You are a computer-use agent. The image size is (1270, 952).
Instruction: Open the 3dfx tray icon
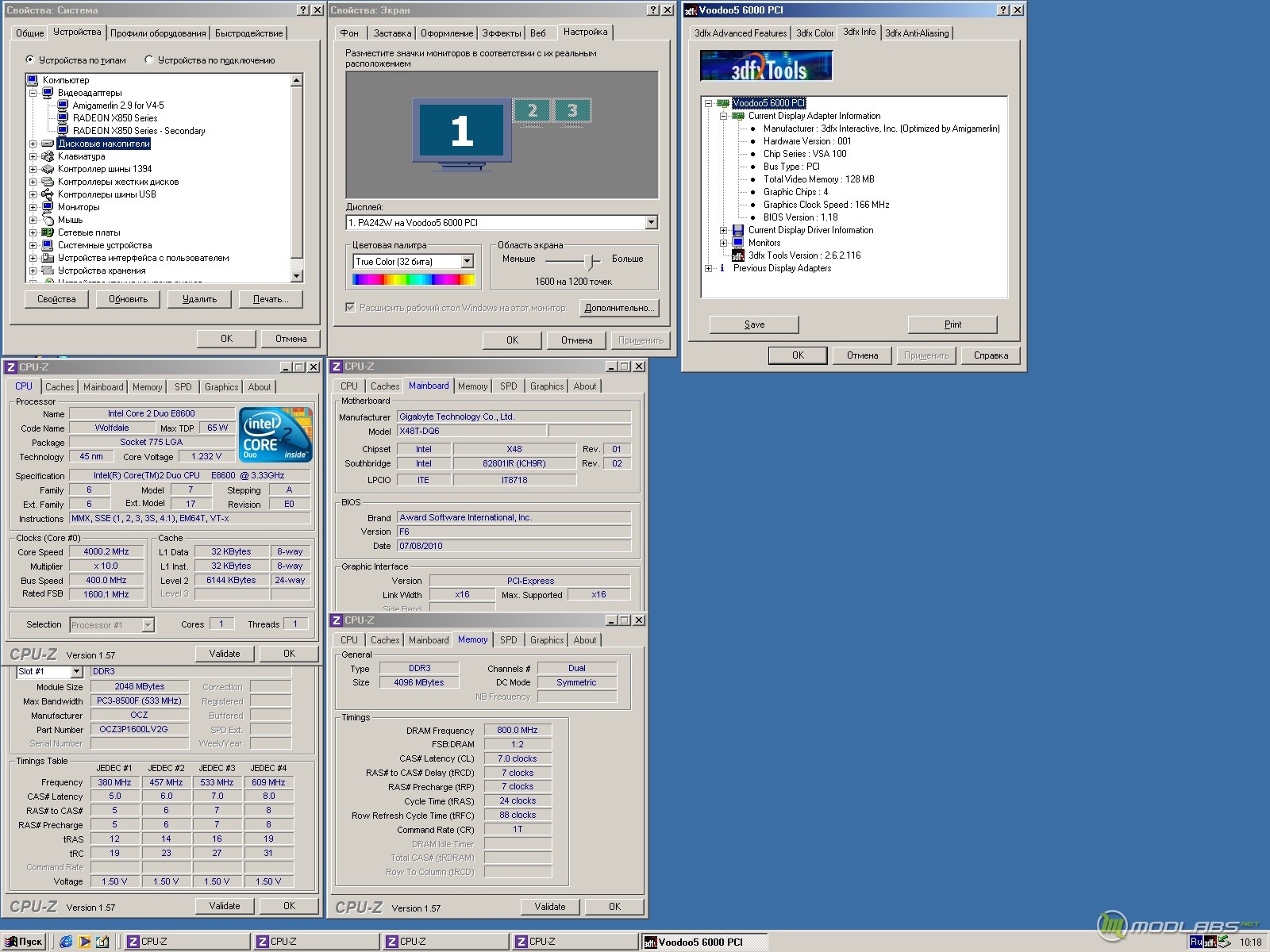[1210, 942]
